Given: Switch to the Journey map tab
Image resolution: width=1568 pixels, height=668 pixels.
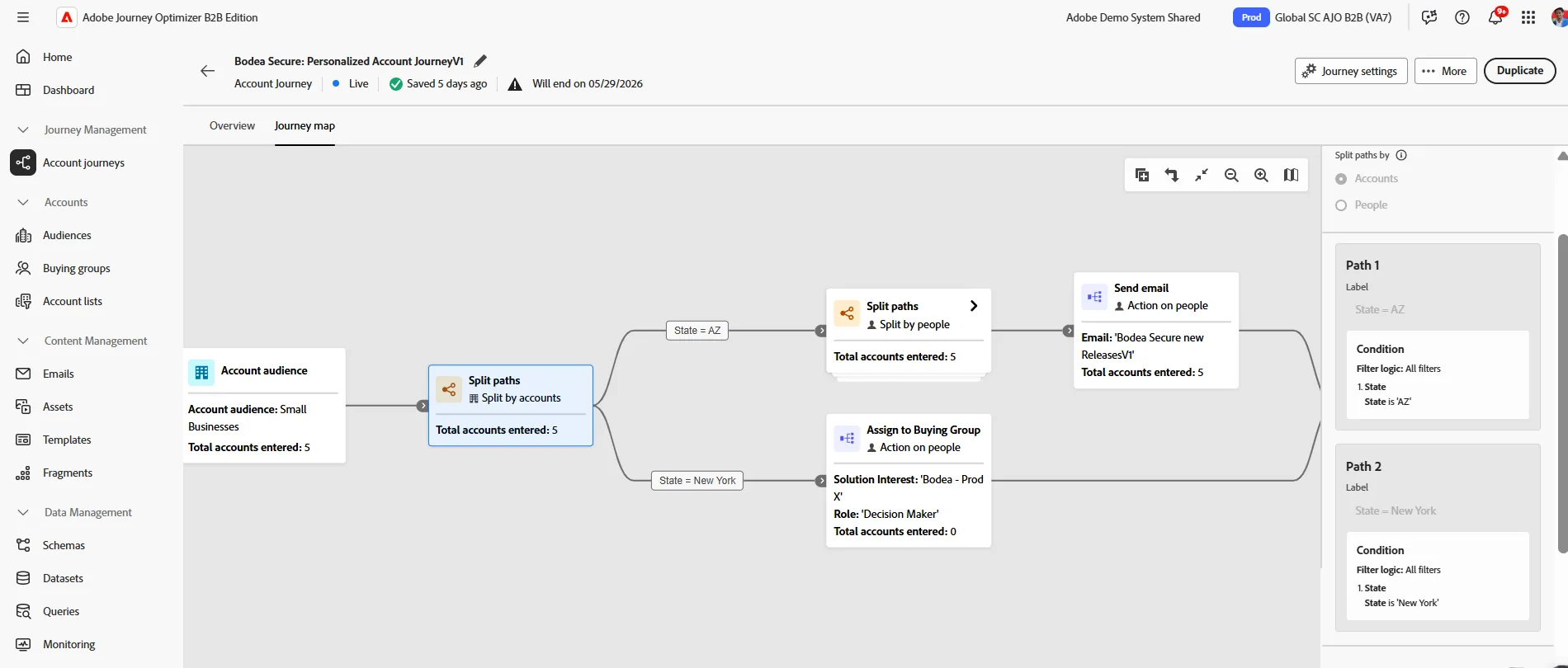Looking at the screenshot, I should (x=305, y=125).
